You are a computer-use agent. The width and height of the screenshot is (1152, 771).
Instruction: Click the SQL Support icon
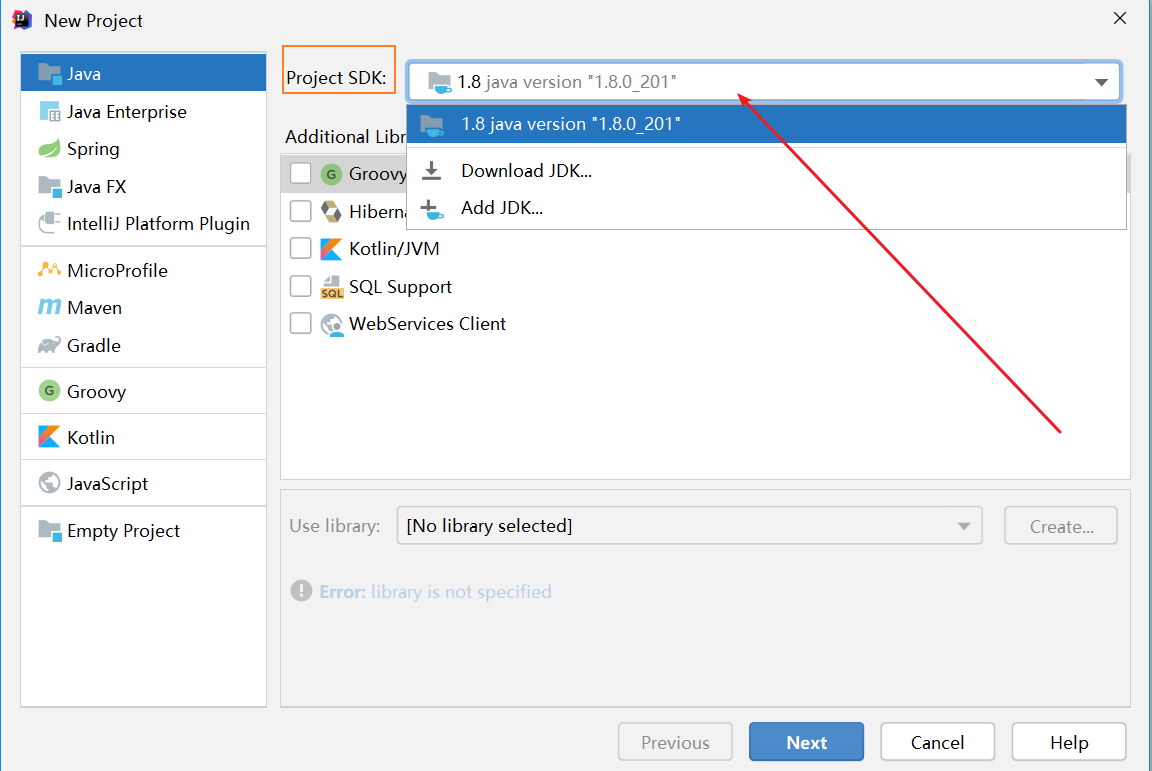(331, 287)
